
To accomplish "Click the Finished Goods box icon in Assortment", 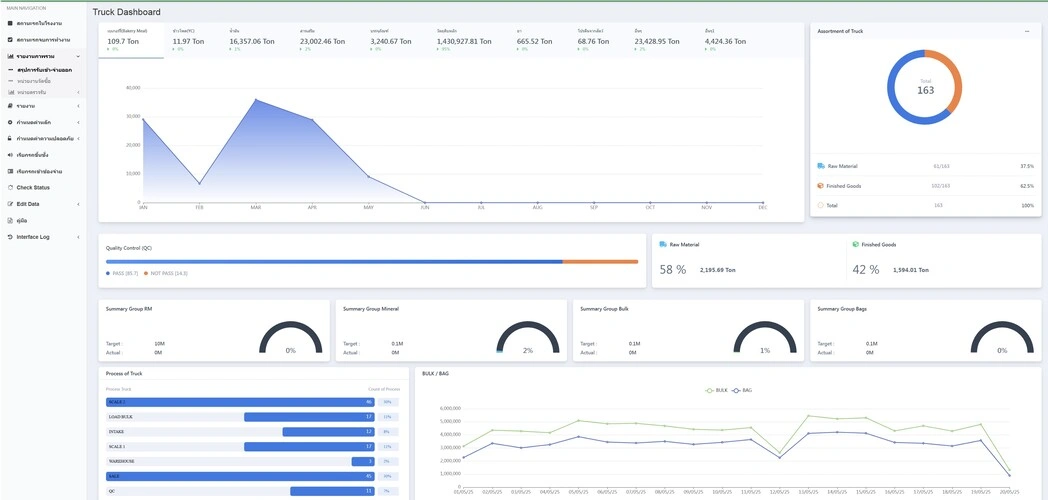I will 821,186.
